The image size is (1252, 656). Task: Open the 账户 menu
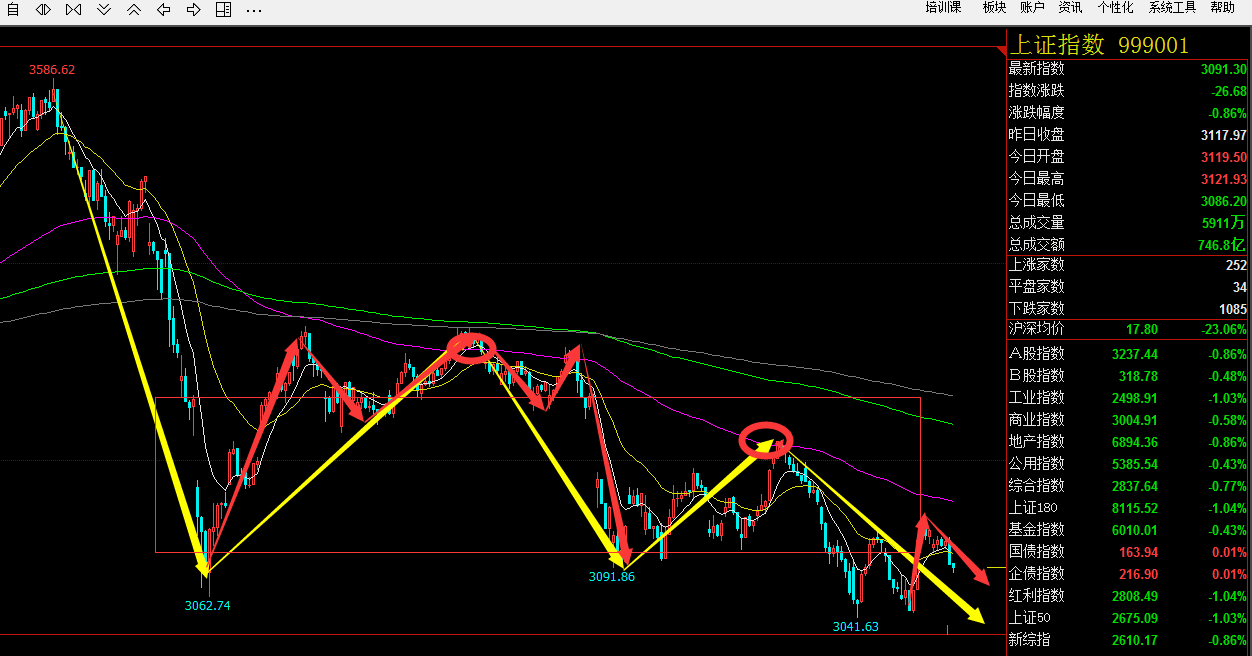coord(1032,8)
